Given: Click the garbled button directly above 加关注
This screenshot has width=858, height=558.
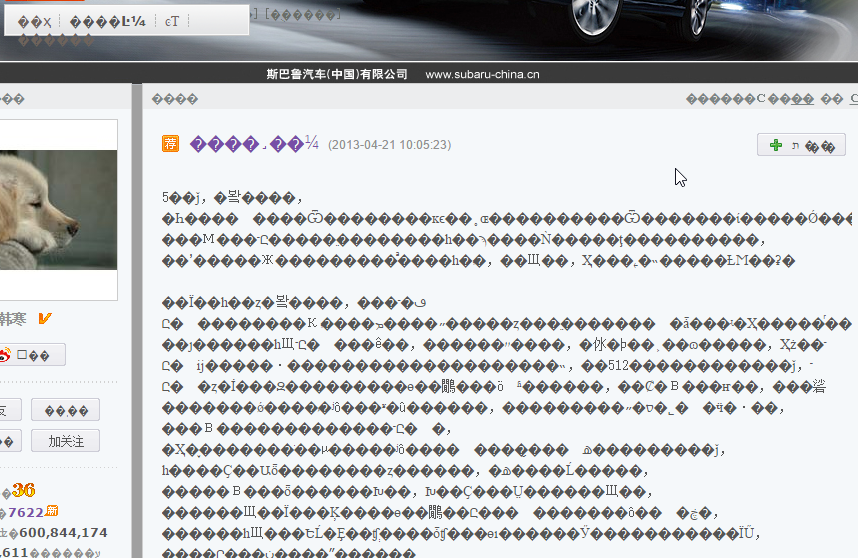Looking at the screenshot, I should (x=66, y=410).
